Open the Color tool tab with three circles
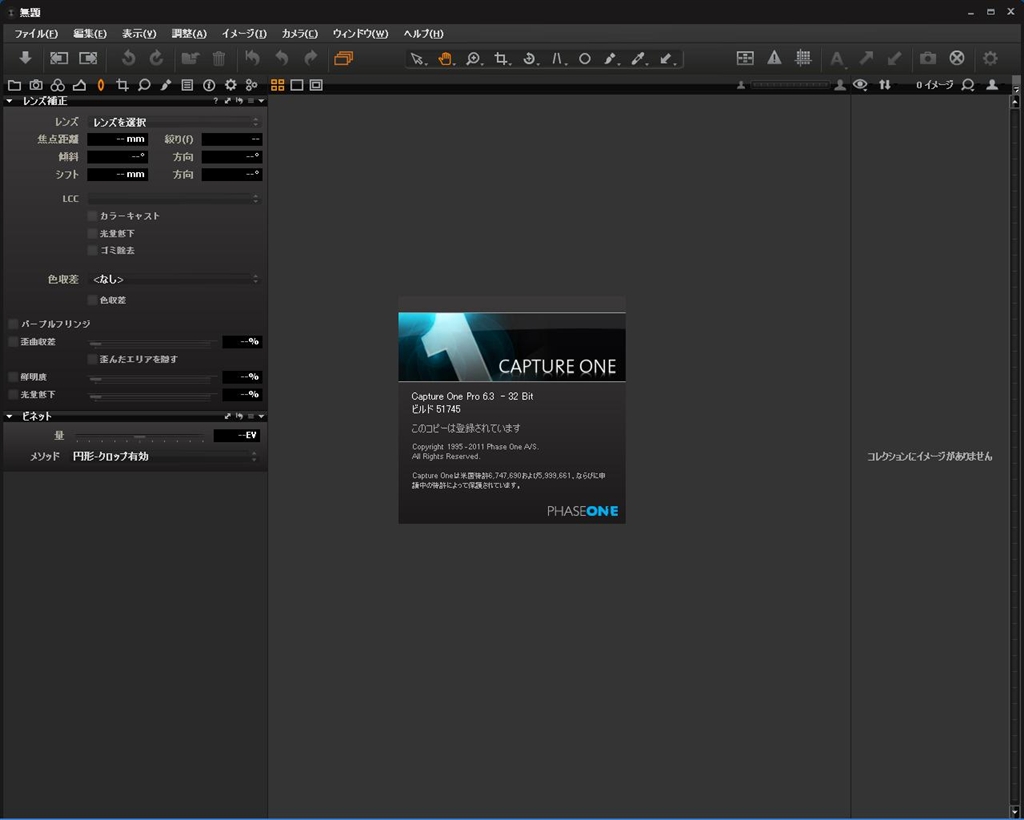This screenshot has height=820, width=1024. click(x=57, y=85)
